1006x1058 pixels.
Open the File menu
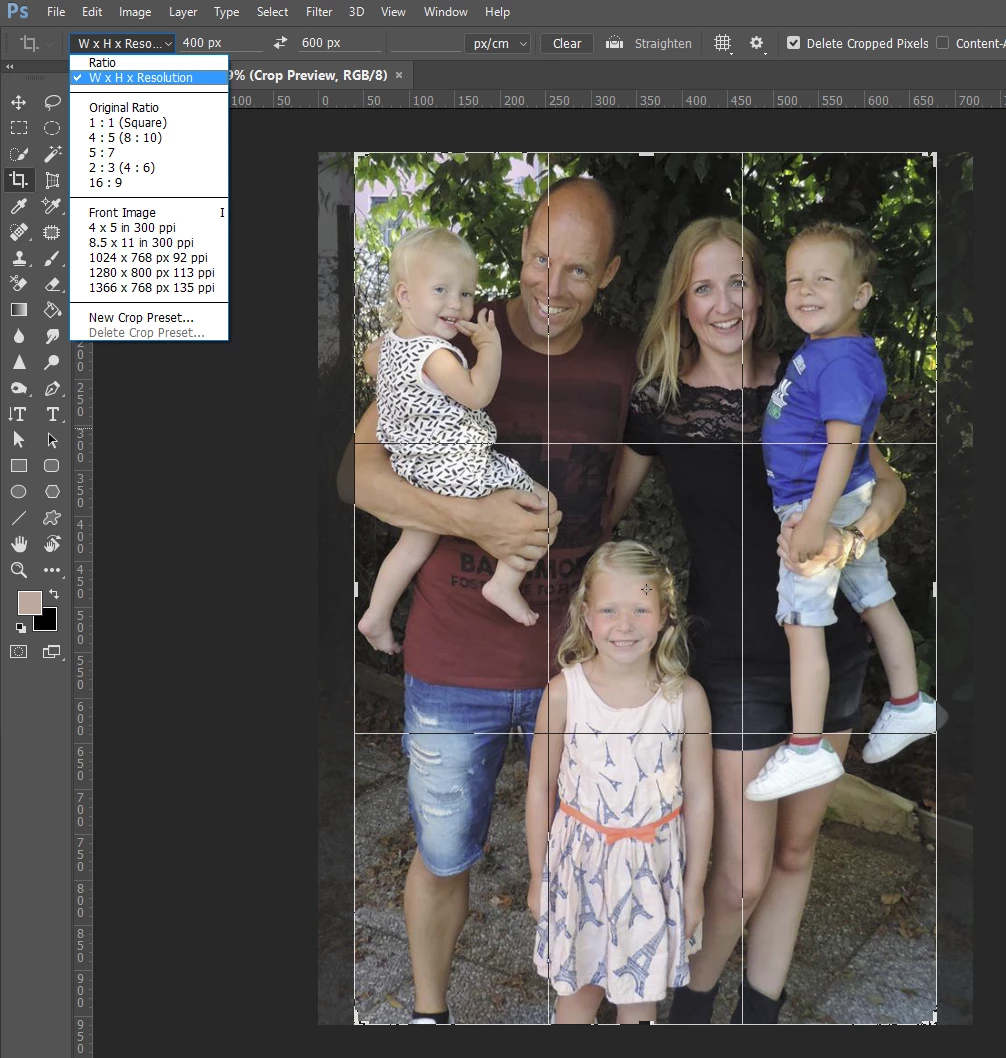pyautogui.click(x=56, y=12)
